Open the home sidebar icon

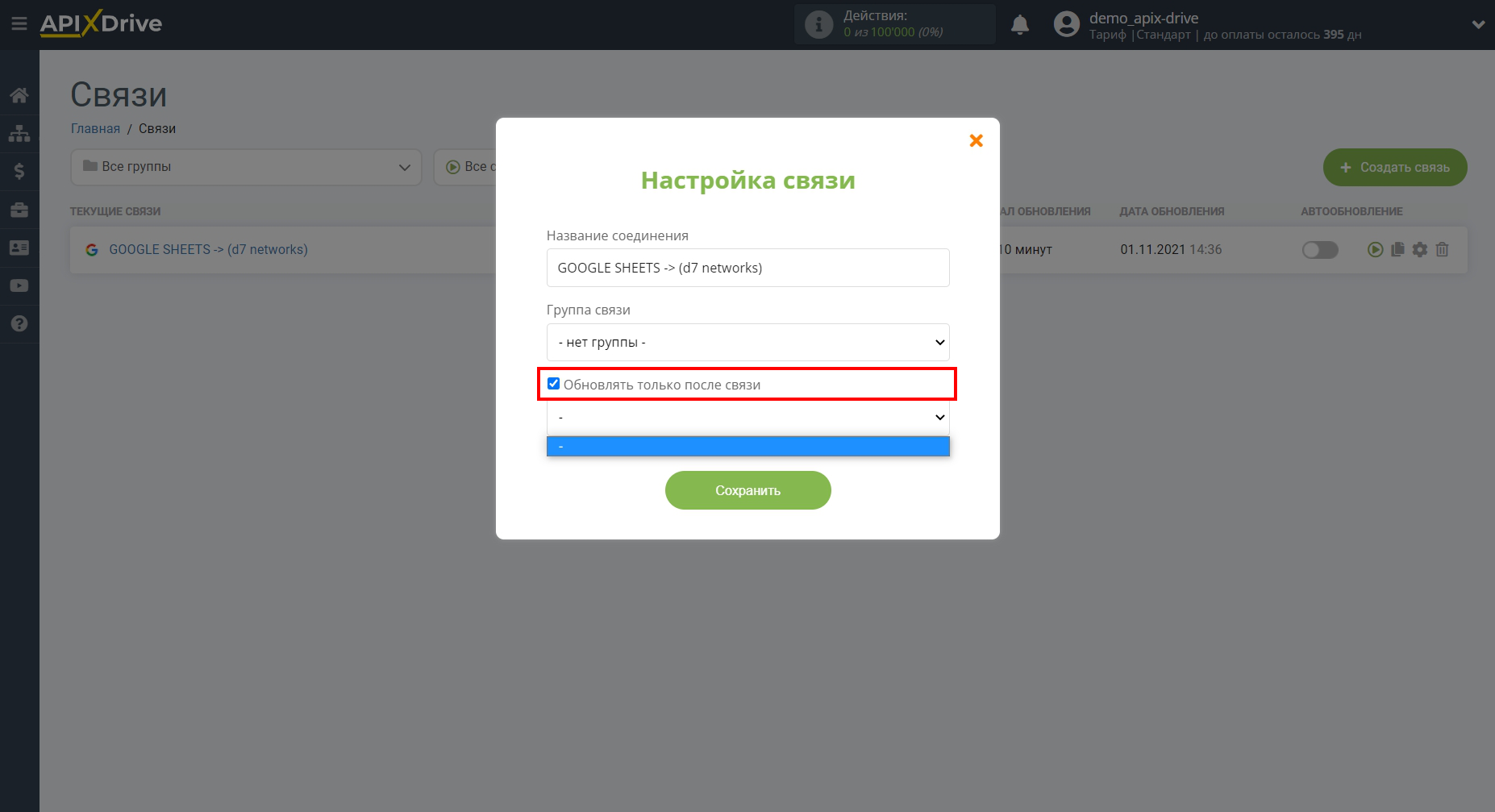19,95
